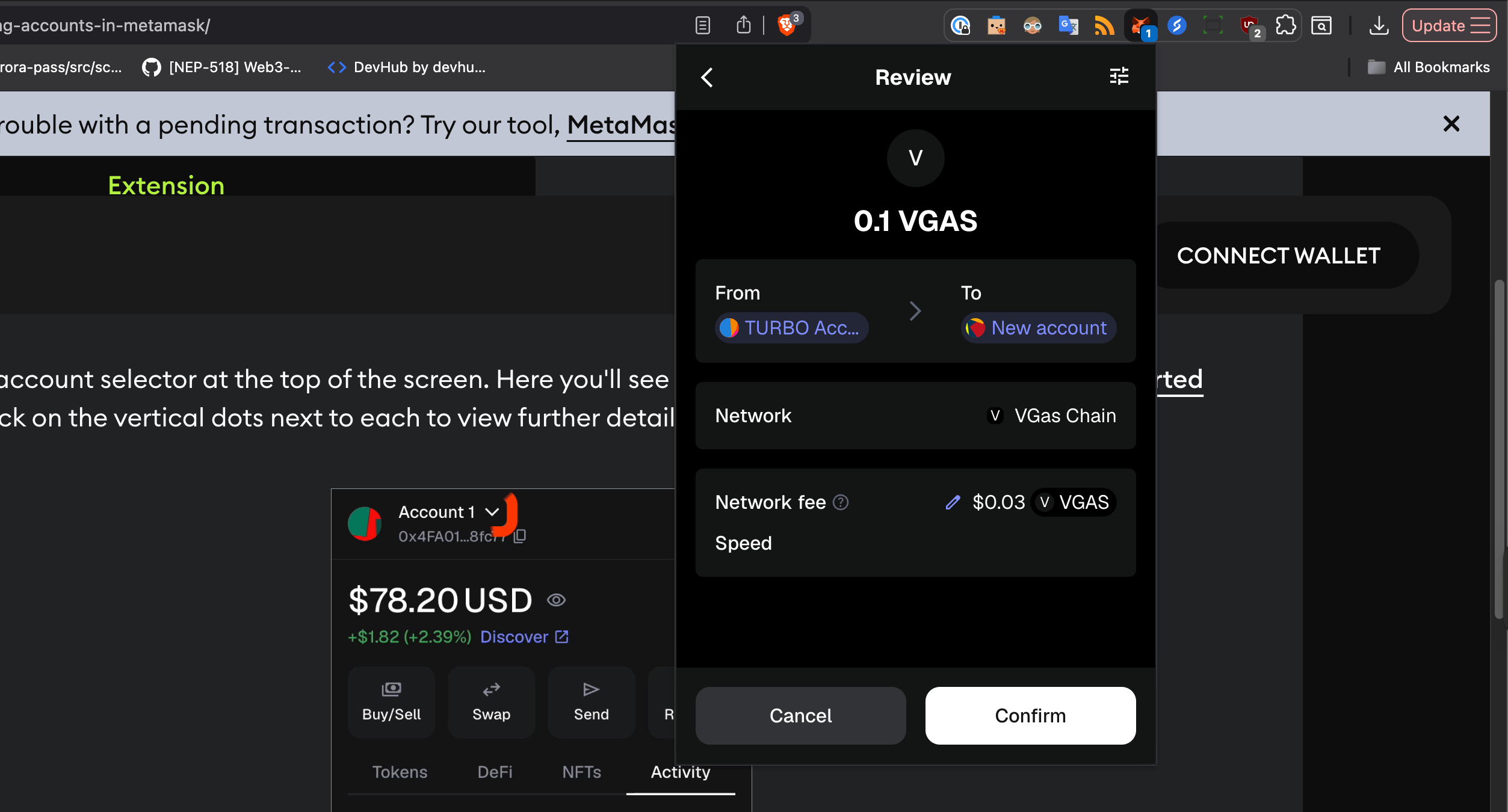Viewport: 1508px width, 812px height.
Task: Open the aurora-pass bookmark
Action: (61, 67)
